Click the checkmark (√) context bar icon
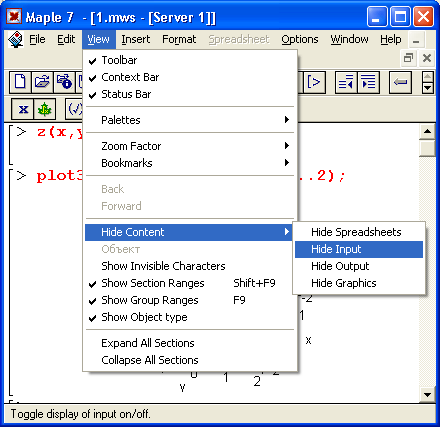440x427 pixels. click(75, 109)
